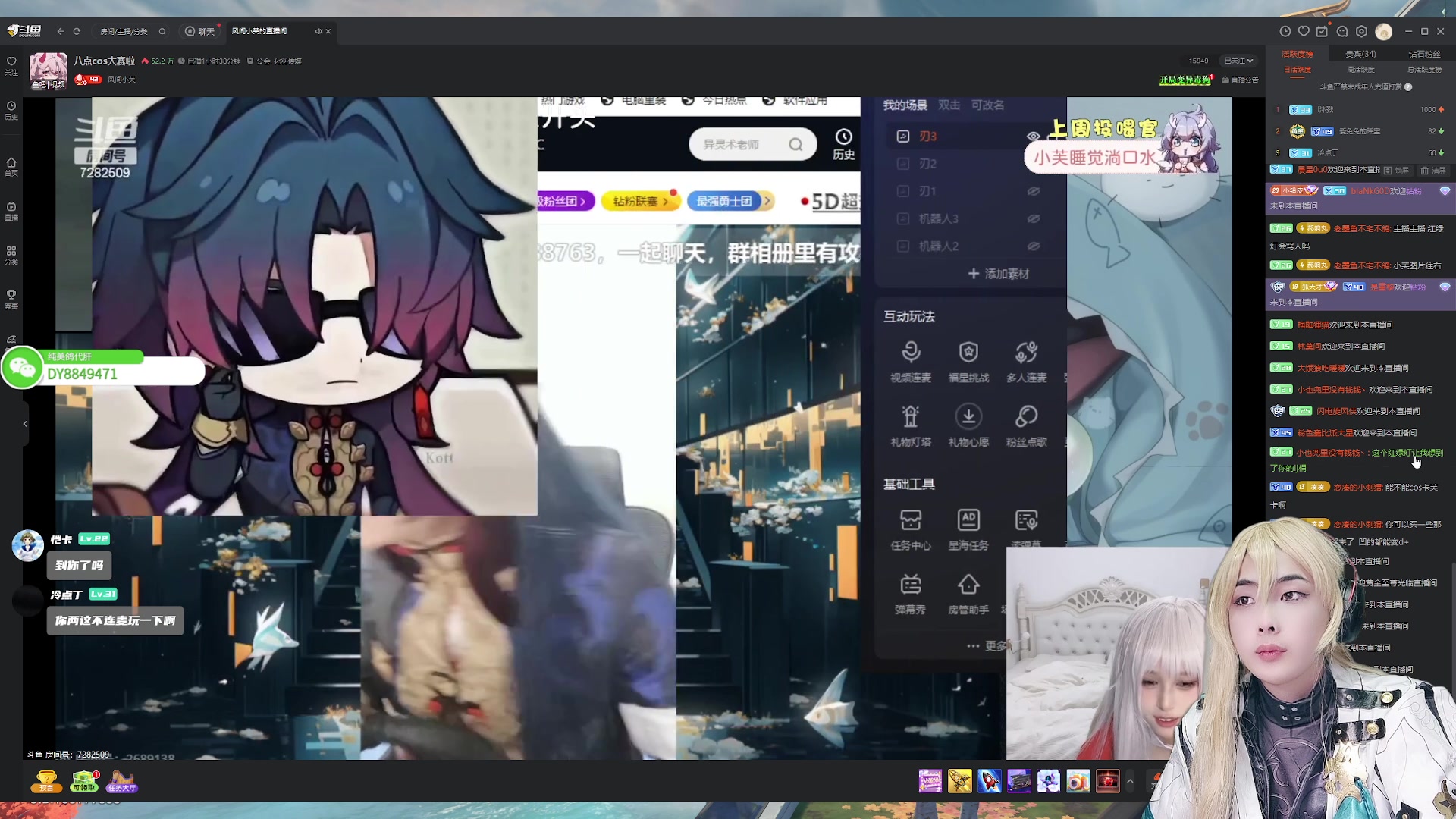
Task: Open the user avatar profile menu
Action: point(1384,31)
